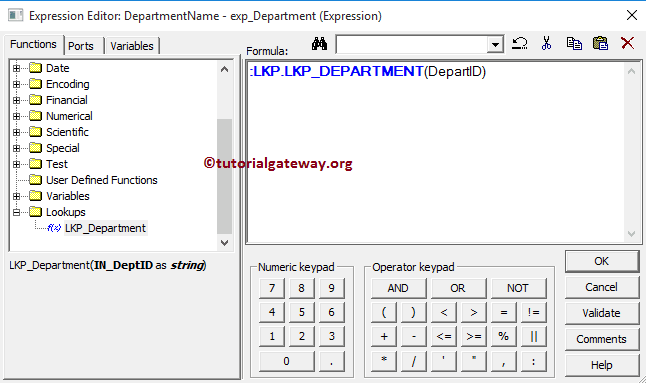The image size is (646, 383).
Task: Click the scissors cut icon
Action: pyautogui.click(x=546, y=43)
